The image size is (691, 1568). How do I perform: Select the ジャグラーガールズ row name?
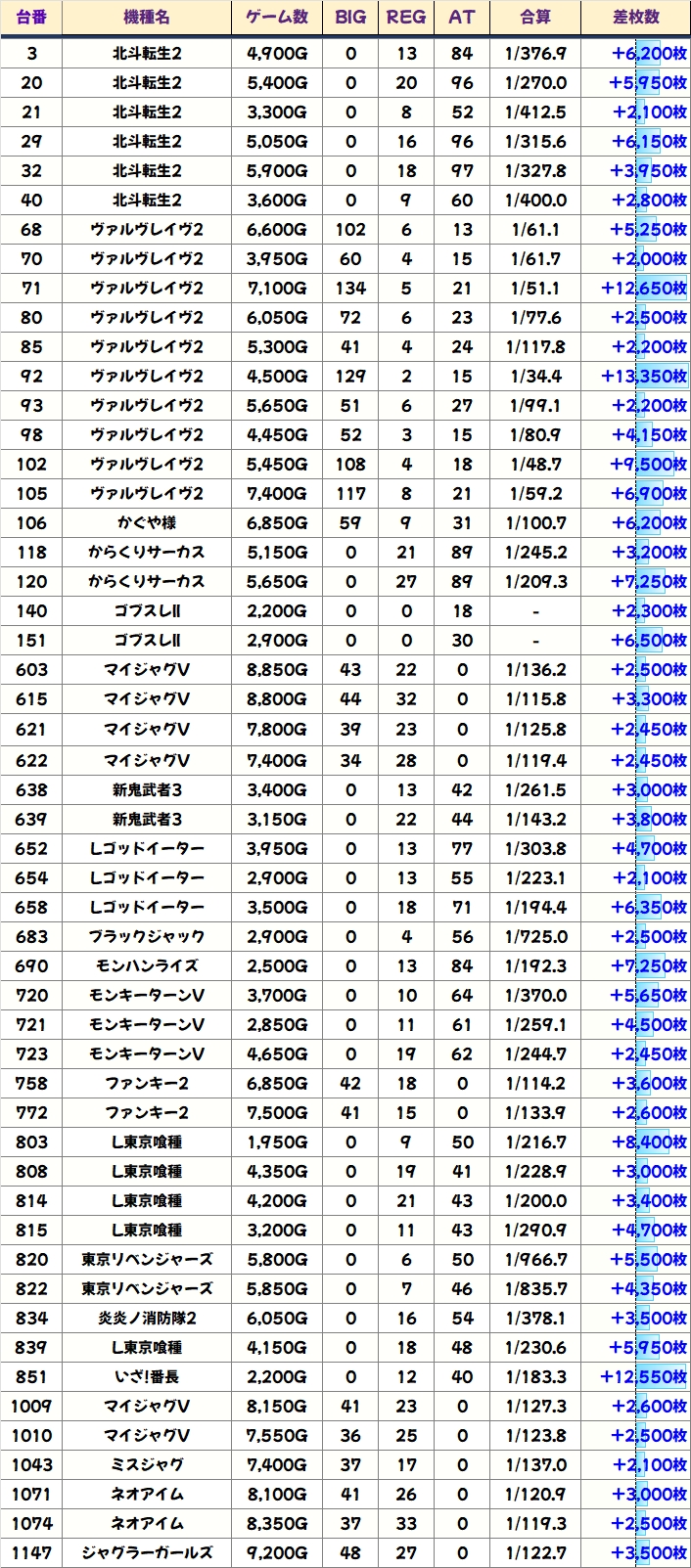click(147, 1552)
